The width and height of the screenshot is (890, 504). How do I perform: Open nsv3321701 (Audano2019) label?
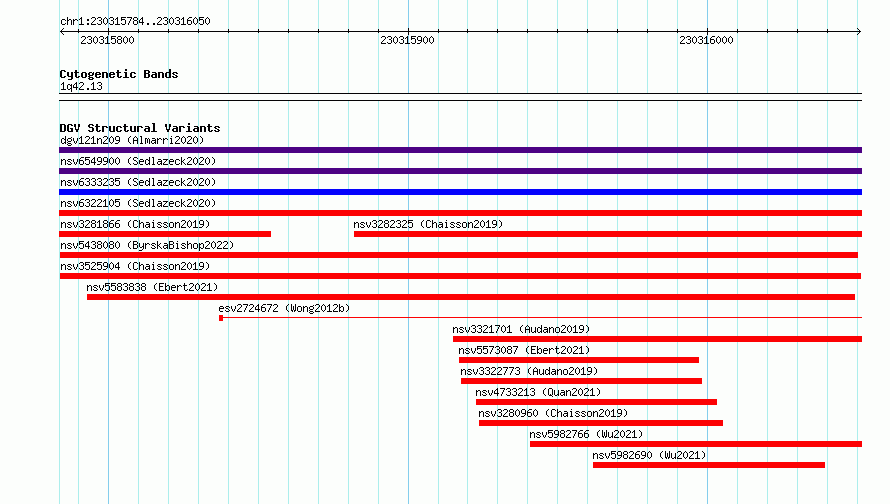pyautogui.click(x=521, y=329)
